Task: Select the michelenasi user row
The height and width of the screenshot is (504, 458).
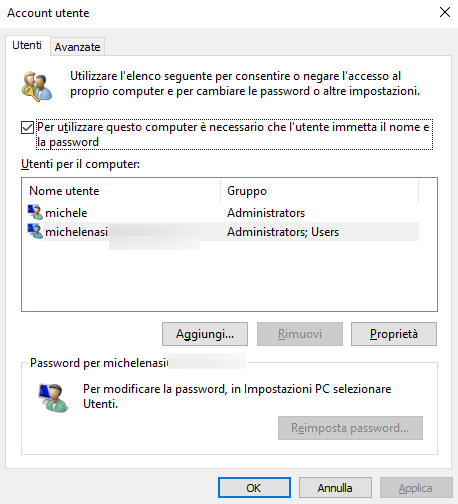Action: pos(223,232)
